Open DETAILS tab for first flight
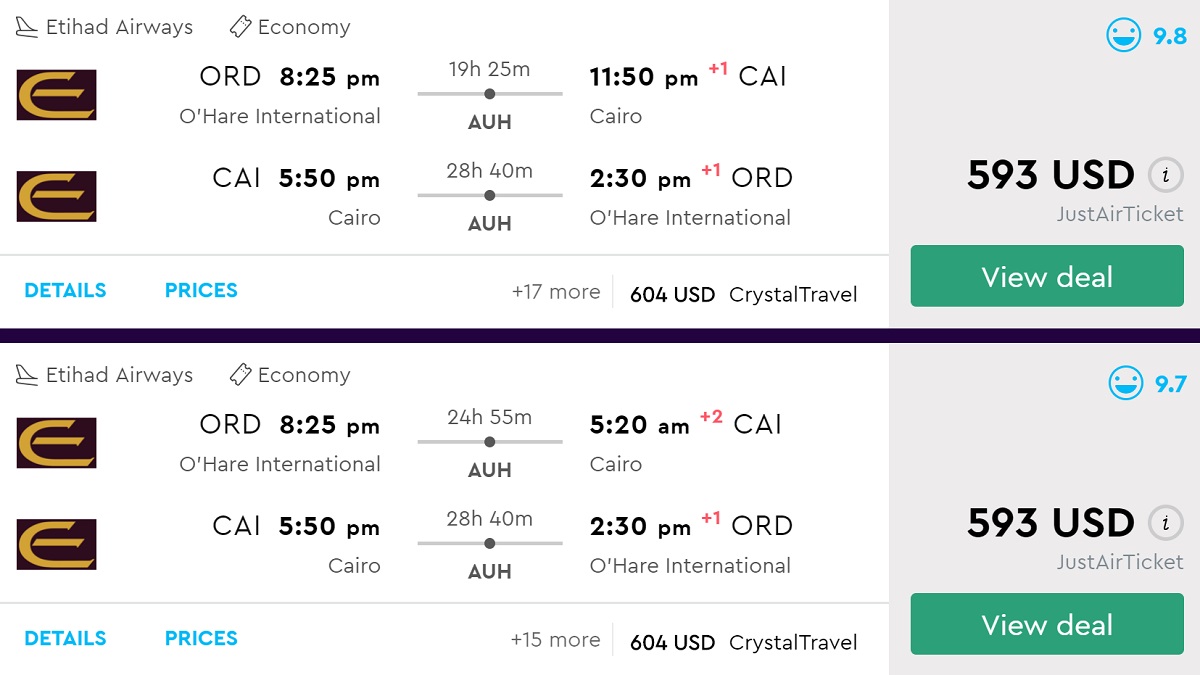The height and width of the screenshot is (675, 1200). pos(65,291)
